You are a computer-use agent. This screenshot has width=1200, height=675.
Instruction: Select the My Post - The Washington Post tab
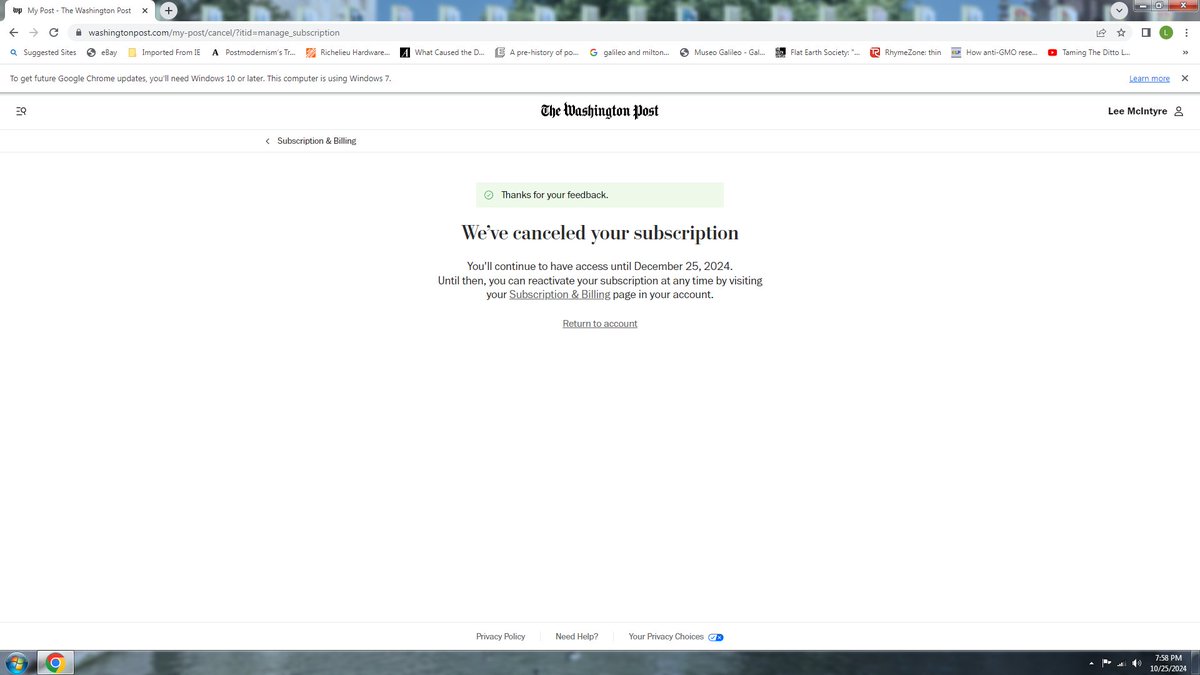[80, 10]
